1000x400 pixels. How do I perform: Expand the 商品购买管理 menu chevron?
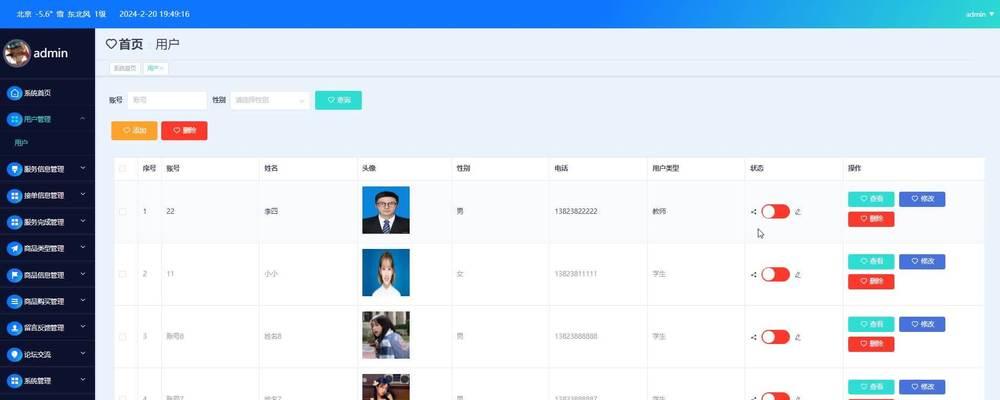click(x=82, y=300)
